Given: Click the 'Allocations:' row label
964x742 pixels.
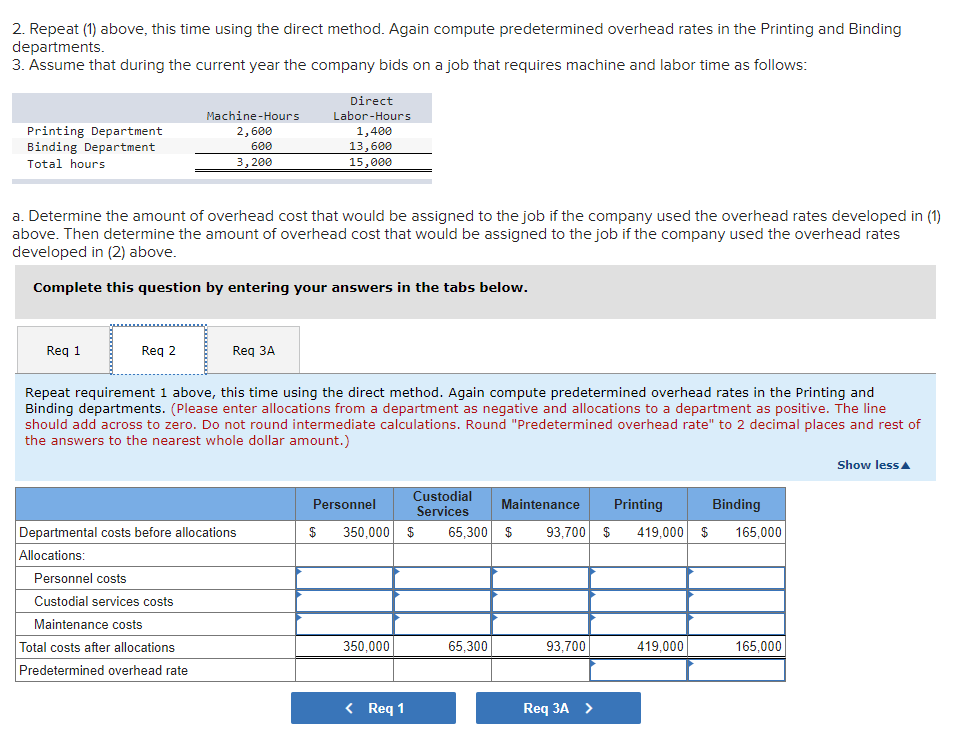Looking at the screenshot, I should pos(52,555).
